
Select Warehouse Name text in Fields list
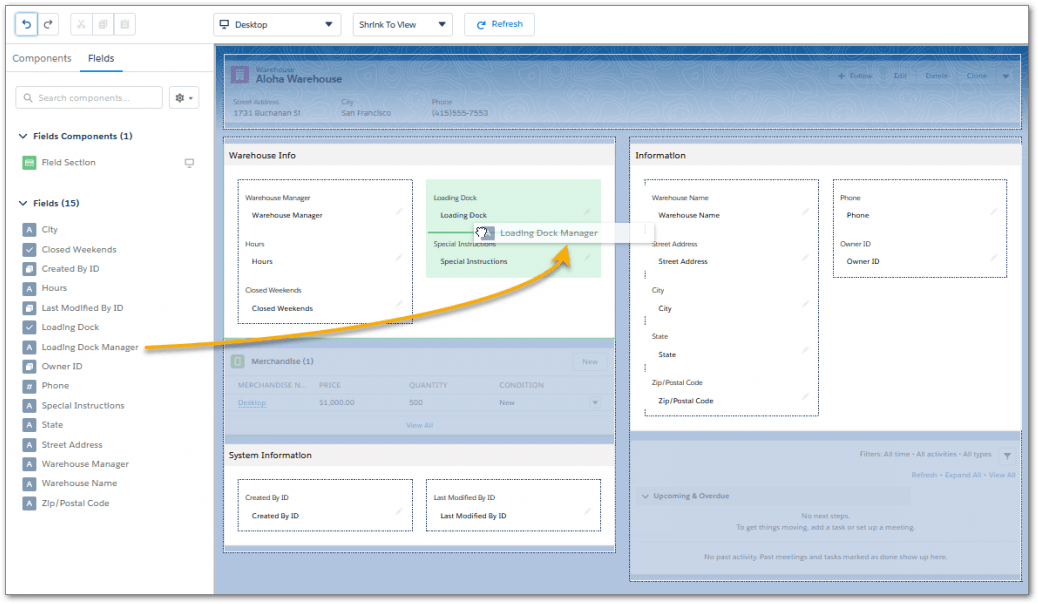click(x=79, y=483)
